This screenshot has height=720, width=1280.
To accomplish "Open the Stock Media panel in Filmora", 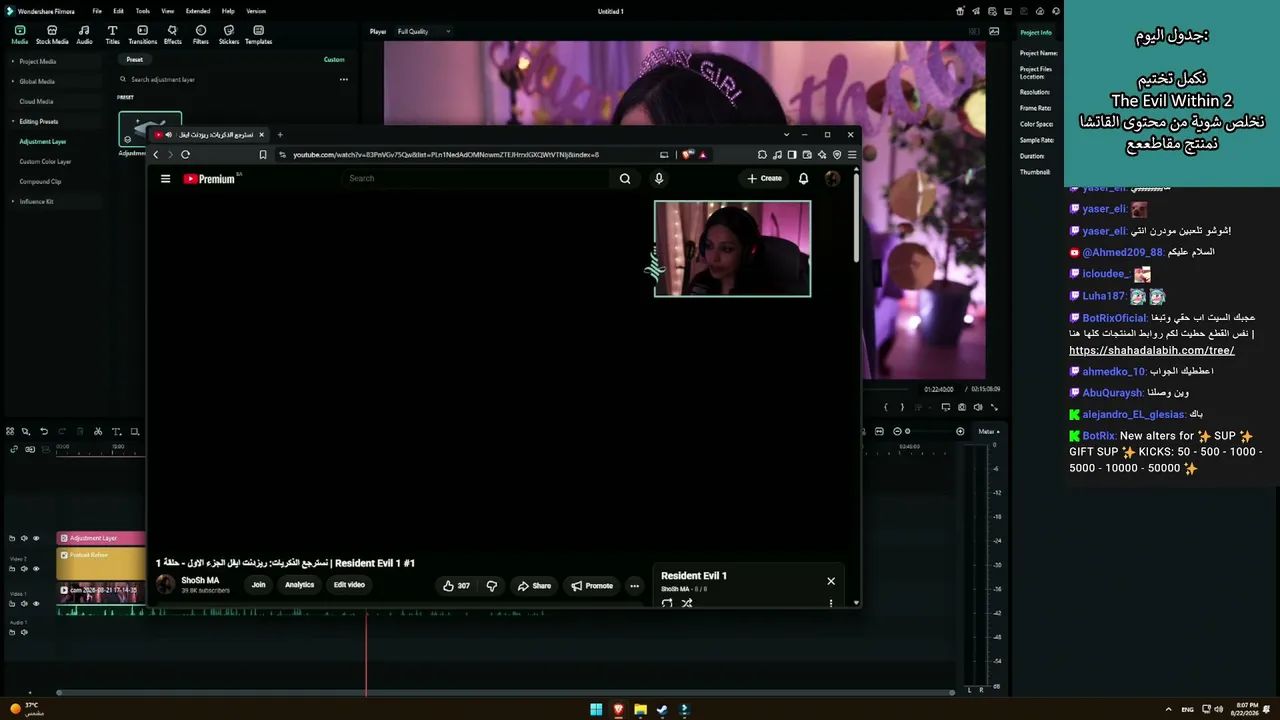I will 52,35.
